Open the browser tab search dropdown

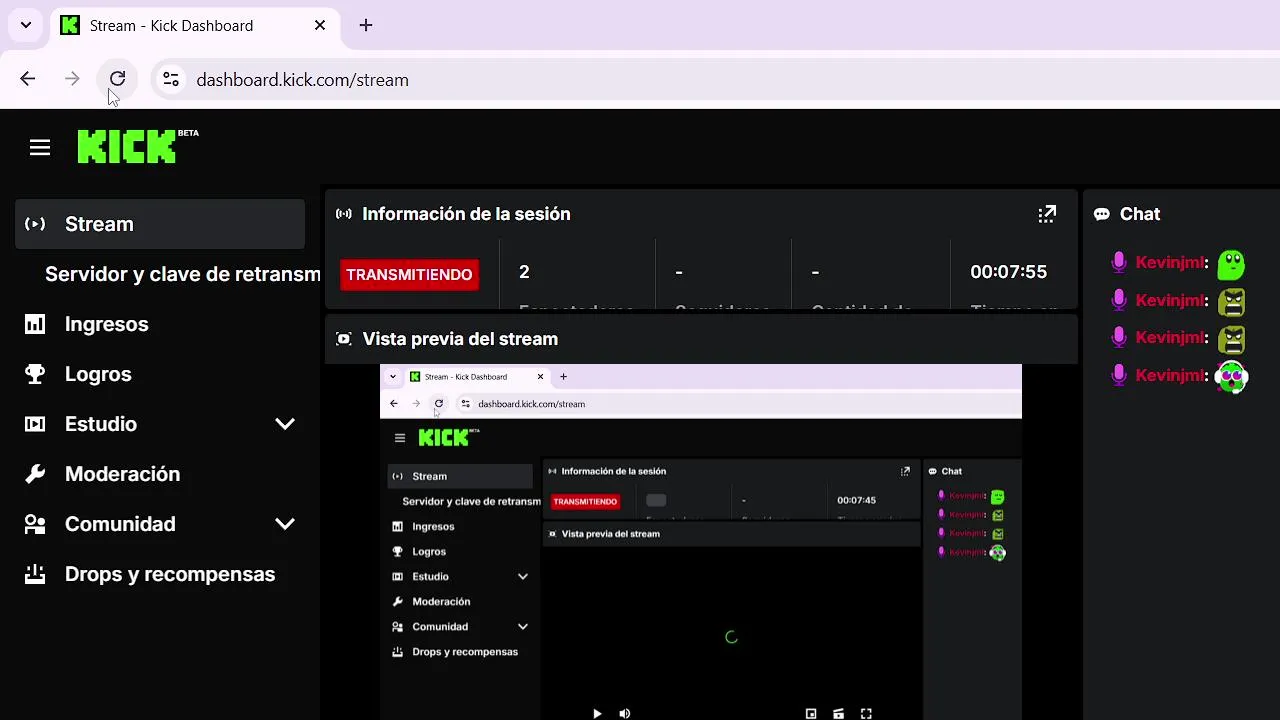26,25
